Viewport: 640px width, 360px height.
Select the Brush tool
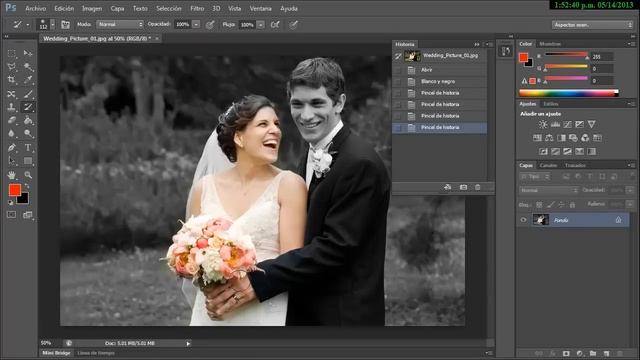[28, 93]
